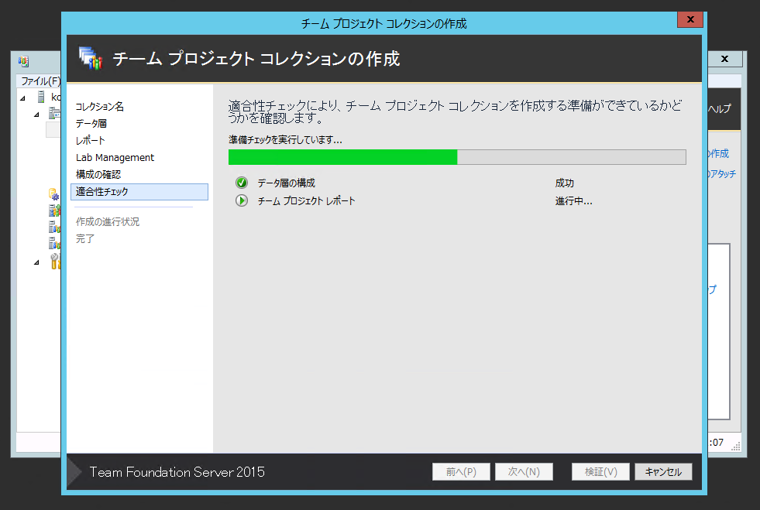760x510 pixels.
Task: Close the background administration console window
Action: pos(725,59)
